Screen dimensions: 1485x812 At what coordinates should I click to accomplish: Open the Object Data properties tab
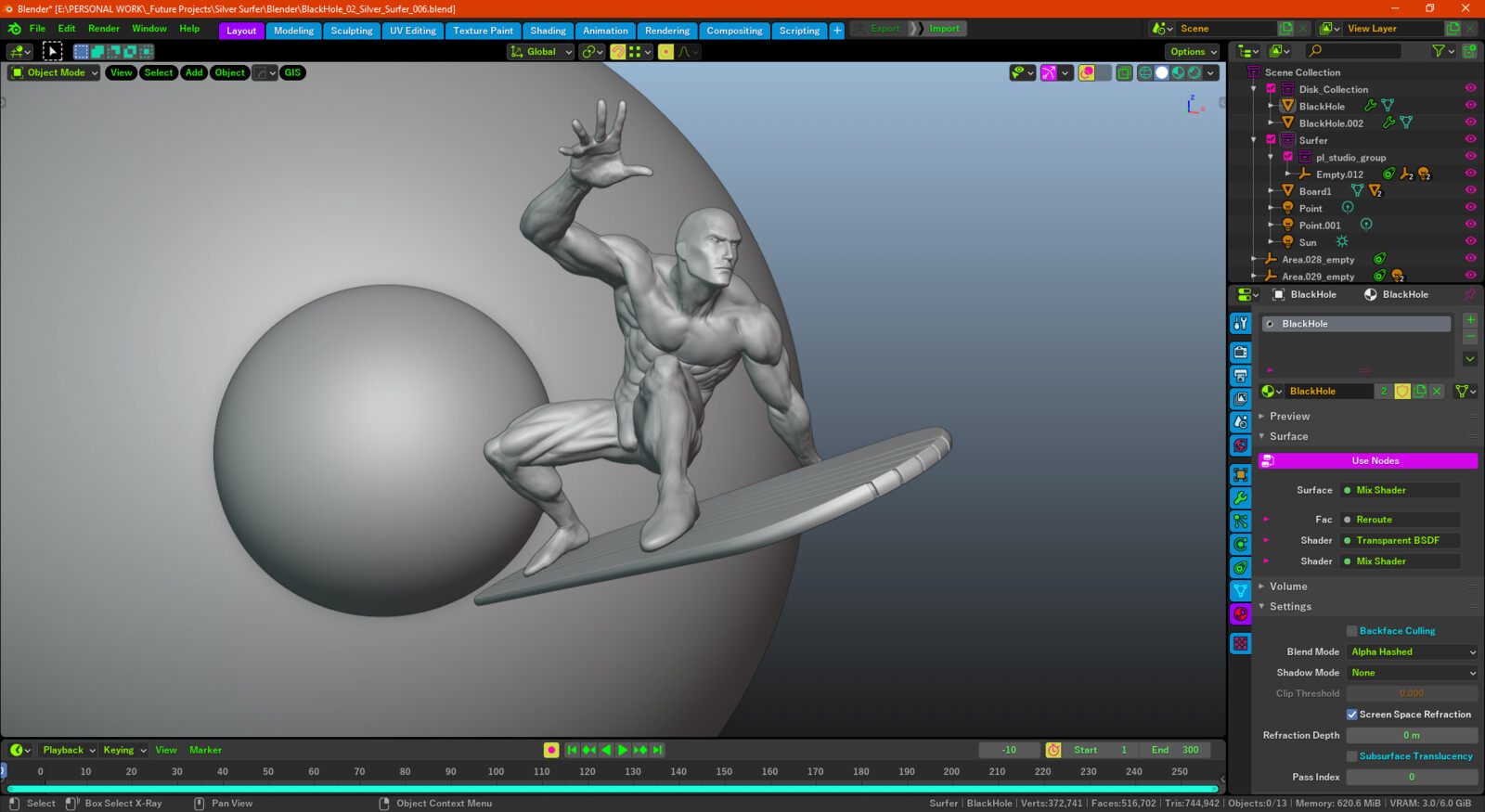point(1241,591)
